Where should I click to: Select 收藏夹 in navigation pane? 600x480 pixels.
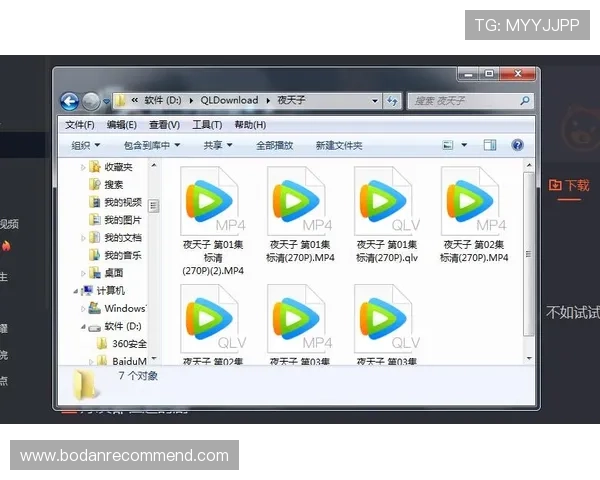118,167
